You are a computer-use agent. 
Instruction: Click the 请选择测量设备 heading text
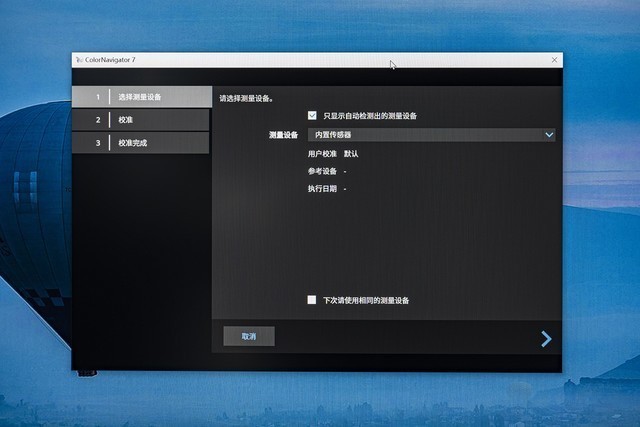pyautogui.click(x=247, y=99)
